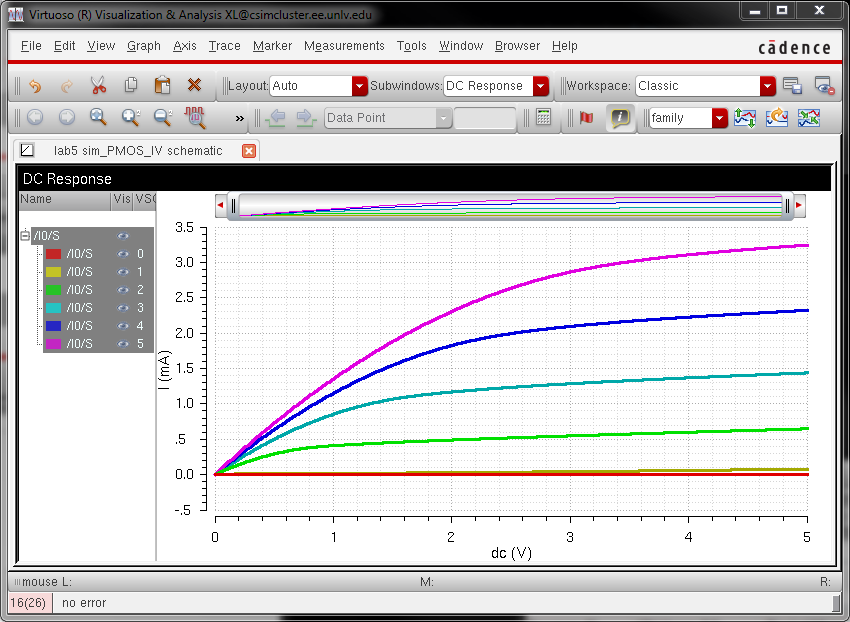This screenshot has height=622, width=850.
Task: Toggle eye icon for trace 3
Action: coord(124,308)
